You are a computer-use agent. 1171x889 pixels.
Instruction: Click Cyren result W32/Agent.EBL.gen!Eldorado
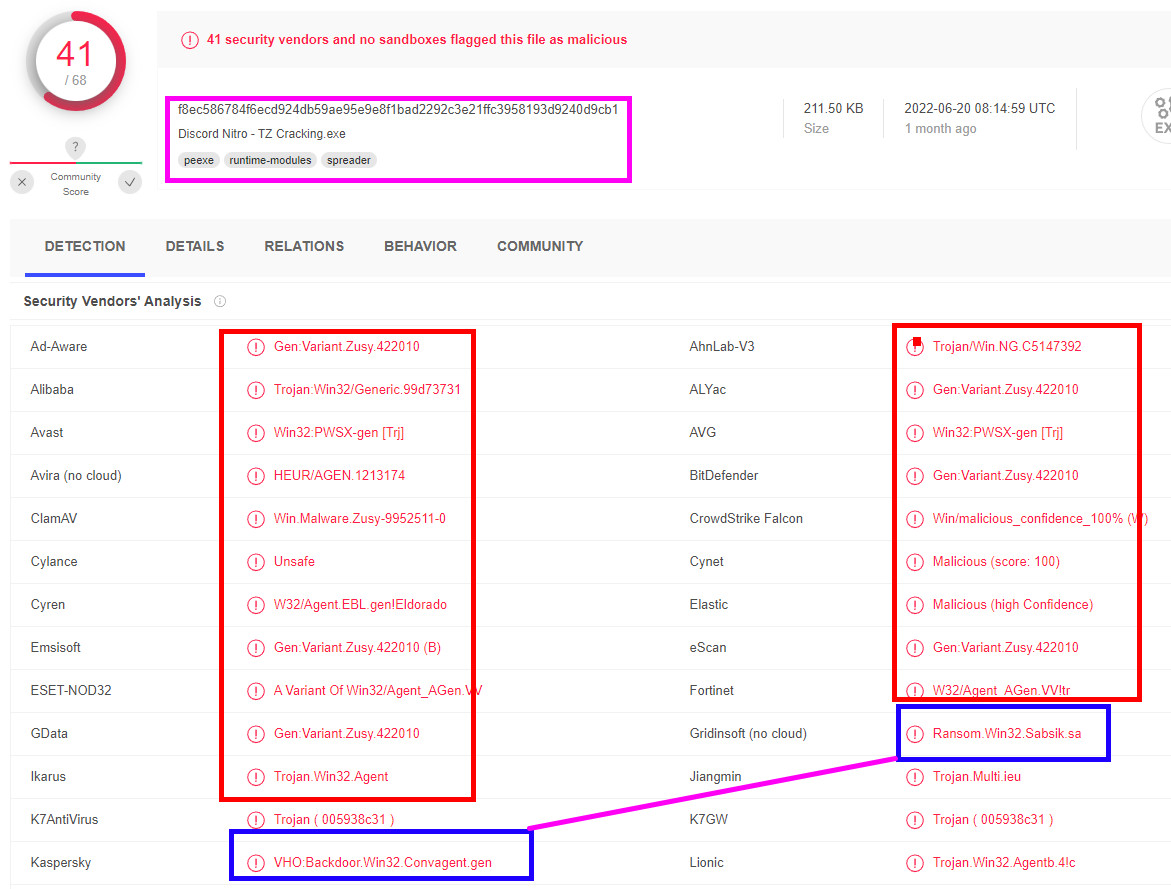coord(360,604)
